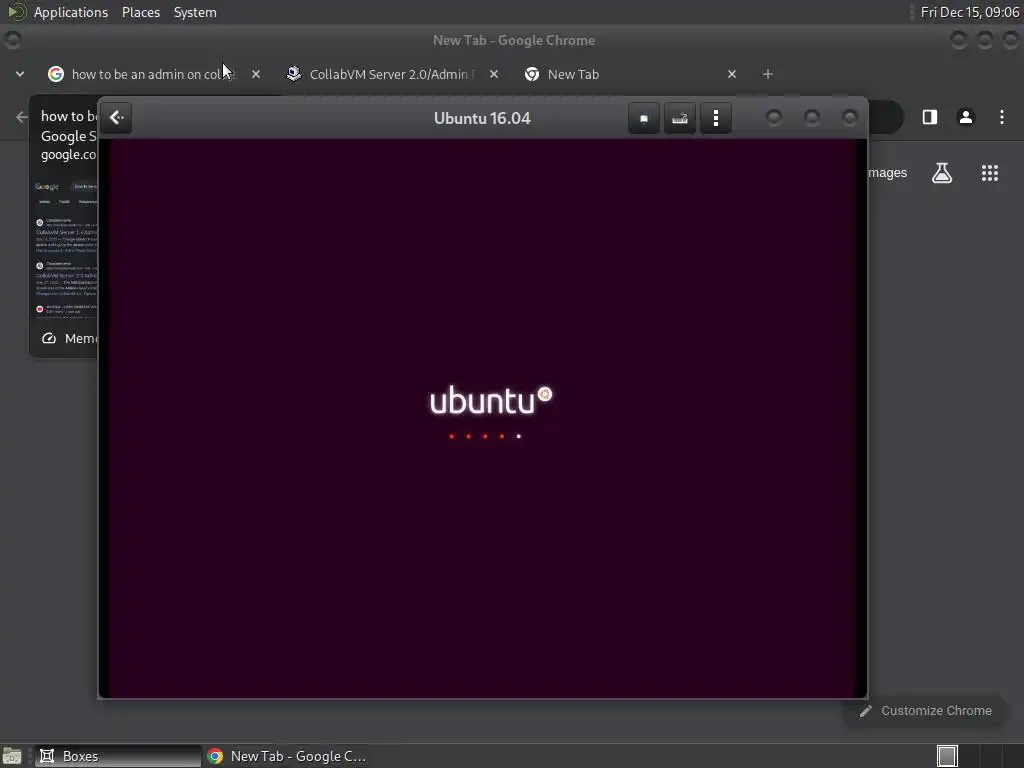Go back in the Boxes Ubuntu 16.04 window
Screen dimensions: 1024x768
click(117, 118)
